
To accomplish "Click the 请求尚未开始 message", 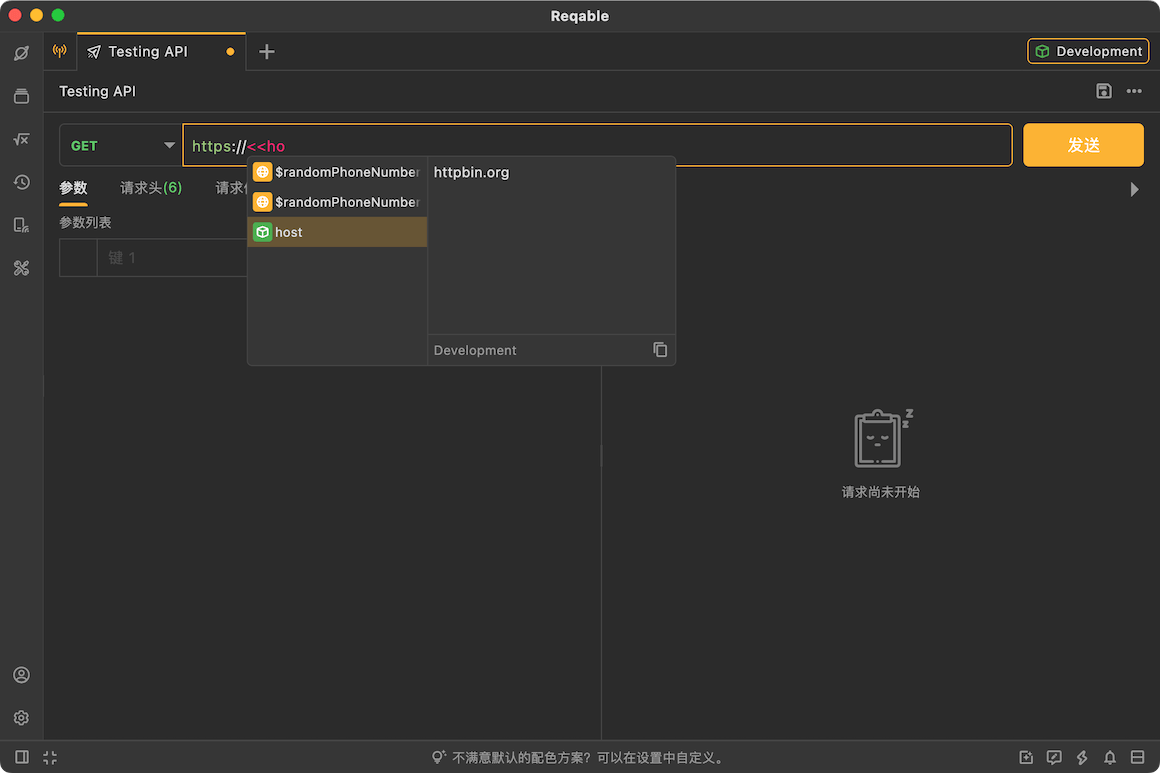I will tap(880, 492).
